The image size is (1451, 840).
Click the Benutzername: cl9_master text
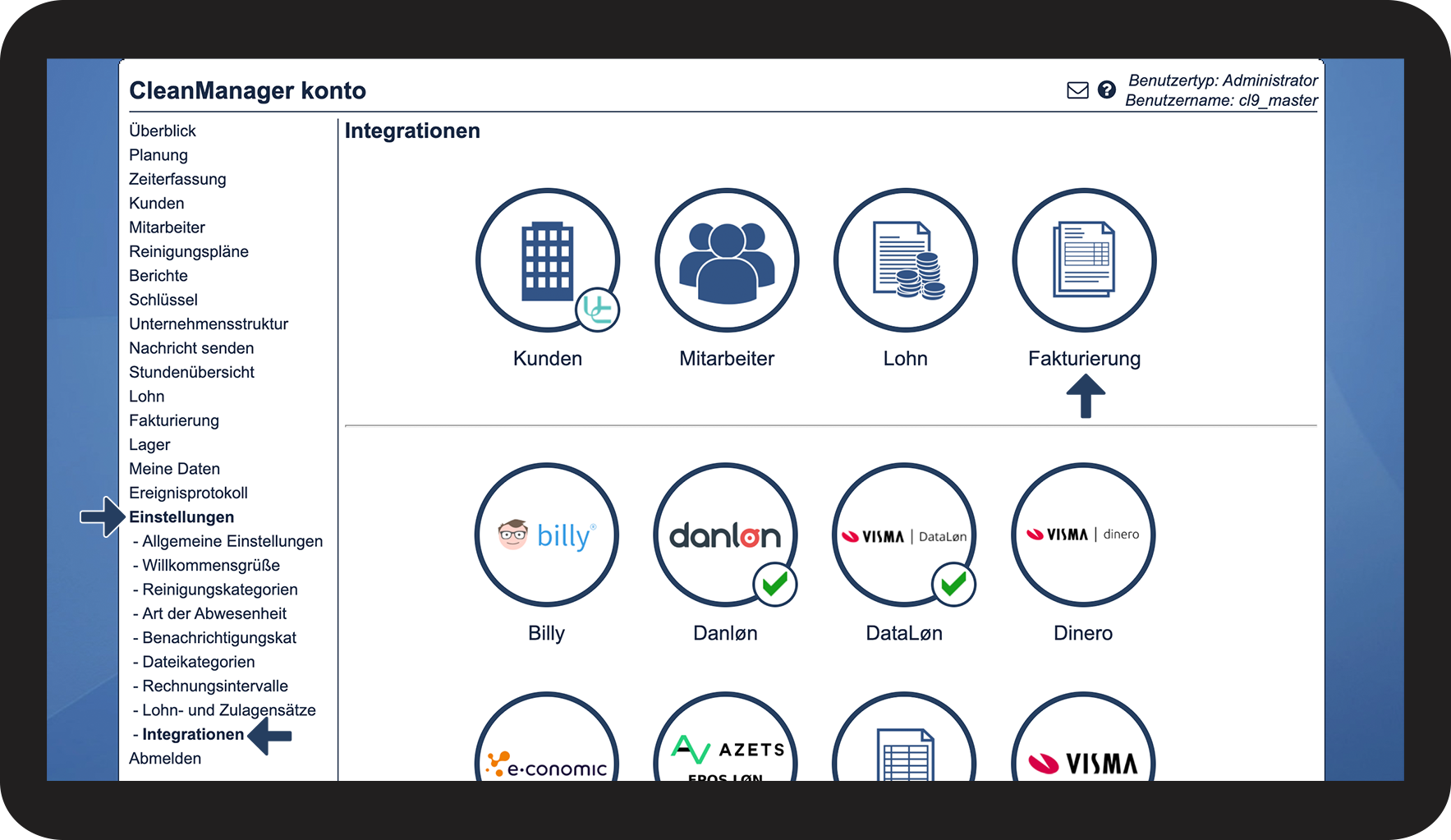click(1221, 100)
